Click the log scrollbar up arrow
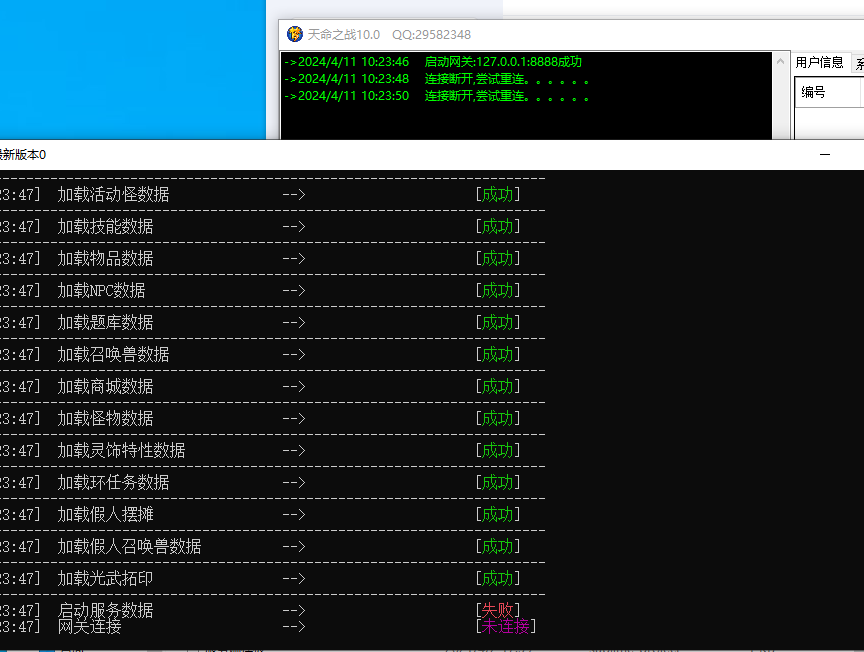The width and height of the screenshot is (864, 652). [x=780, y=61]
